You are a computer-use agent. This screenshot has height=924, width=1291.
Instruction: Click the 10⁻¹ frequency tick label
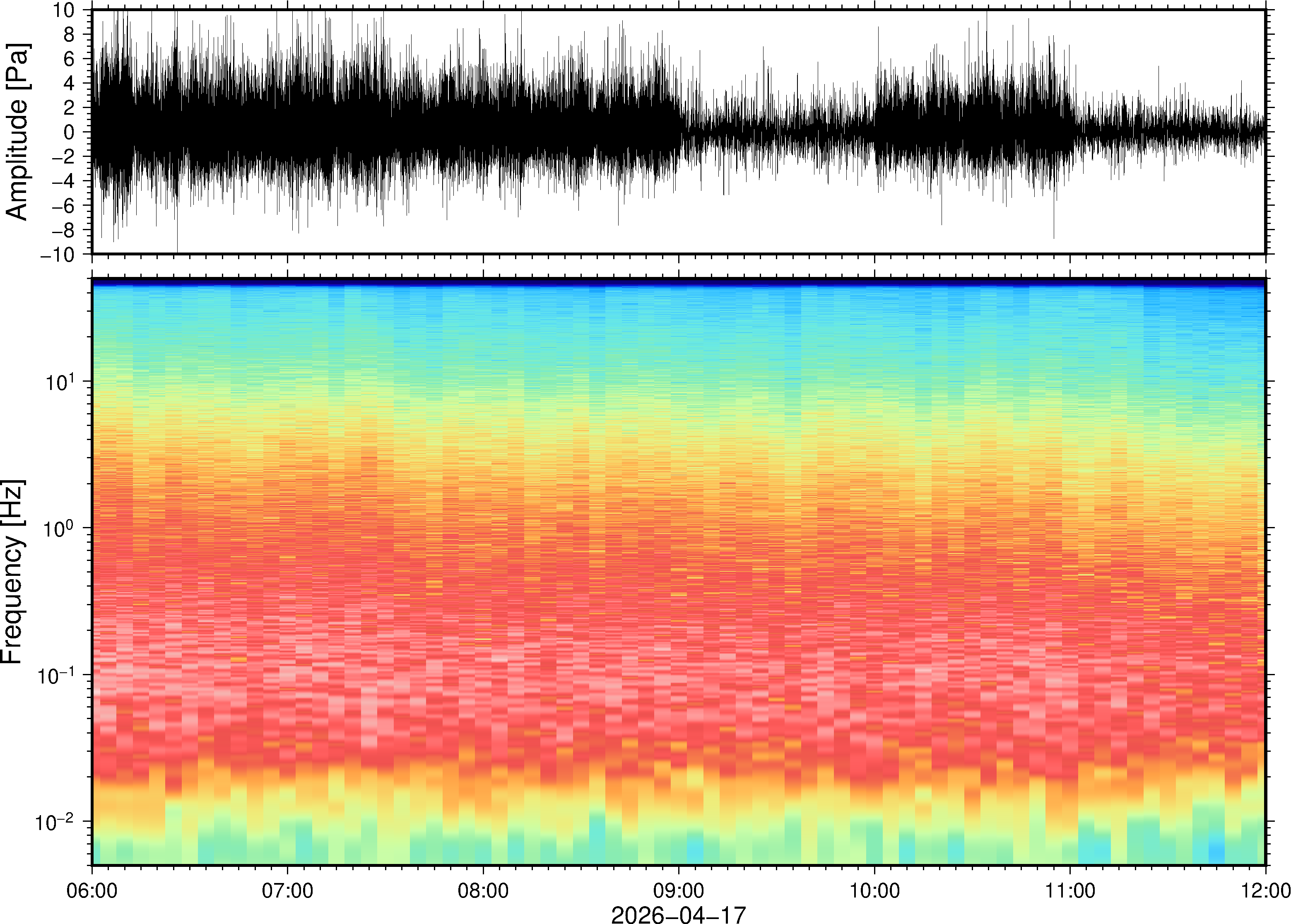[56, 674]
